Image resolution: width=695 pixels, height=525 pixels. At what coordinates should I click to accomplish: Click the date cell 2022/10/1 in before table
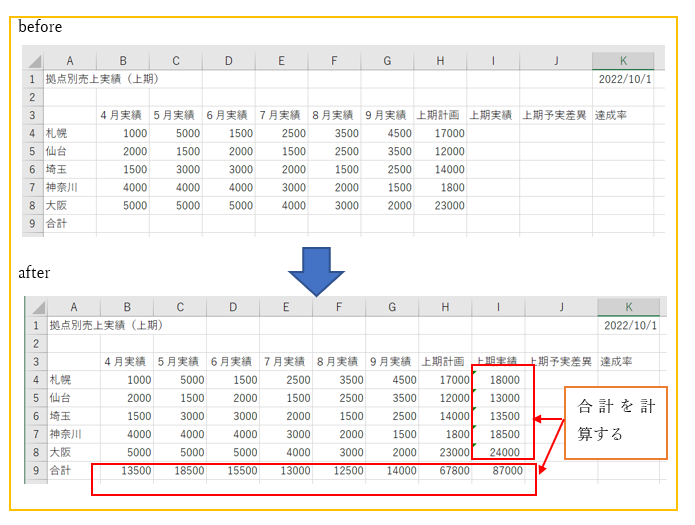[622, 79]
